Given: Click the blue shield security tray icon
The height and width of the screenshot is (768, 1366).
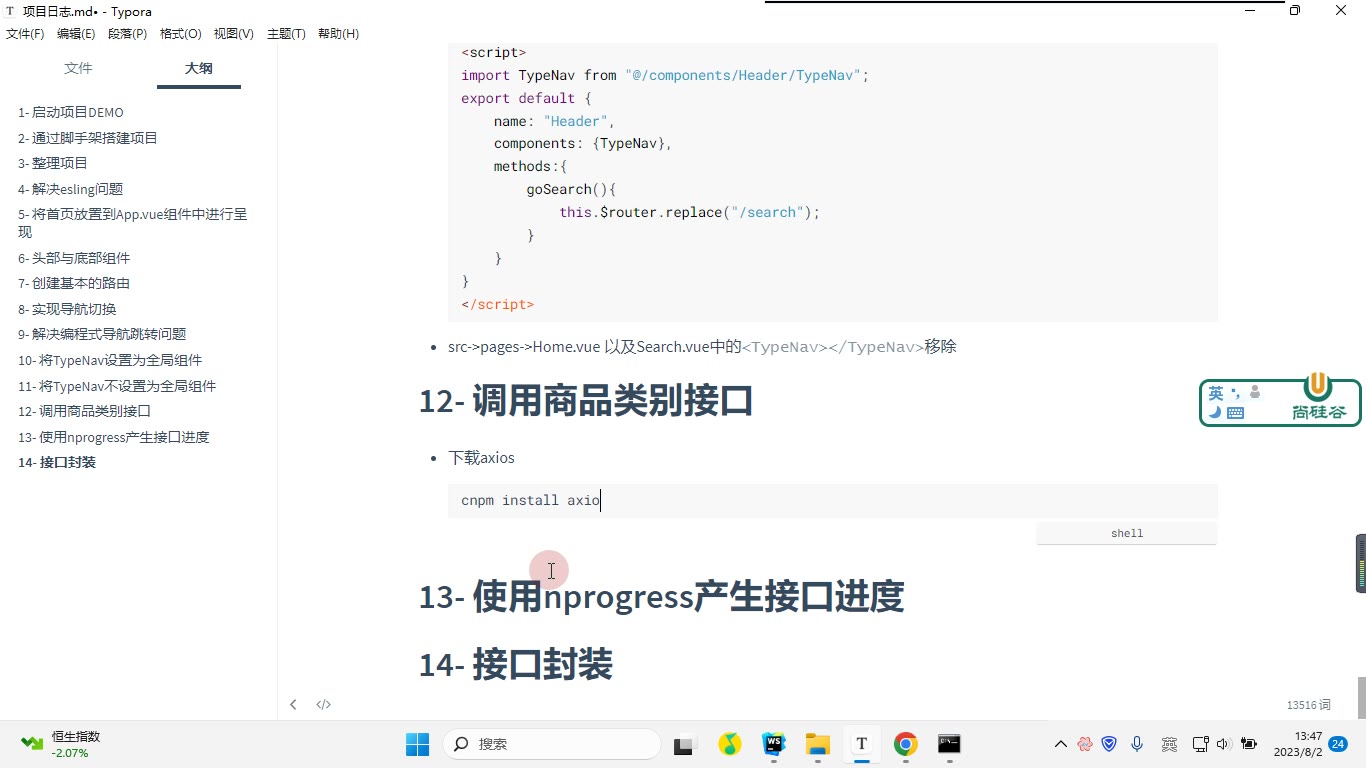Looking at the screenshot, I should (x=1109, y=744).
